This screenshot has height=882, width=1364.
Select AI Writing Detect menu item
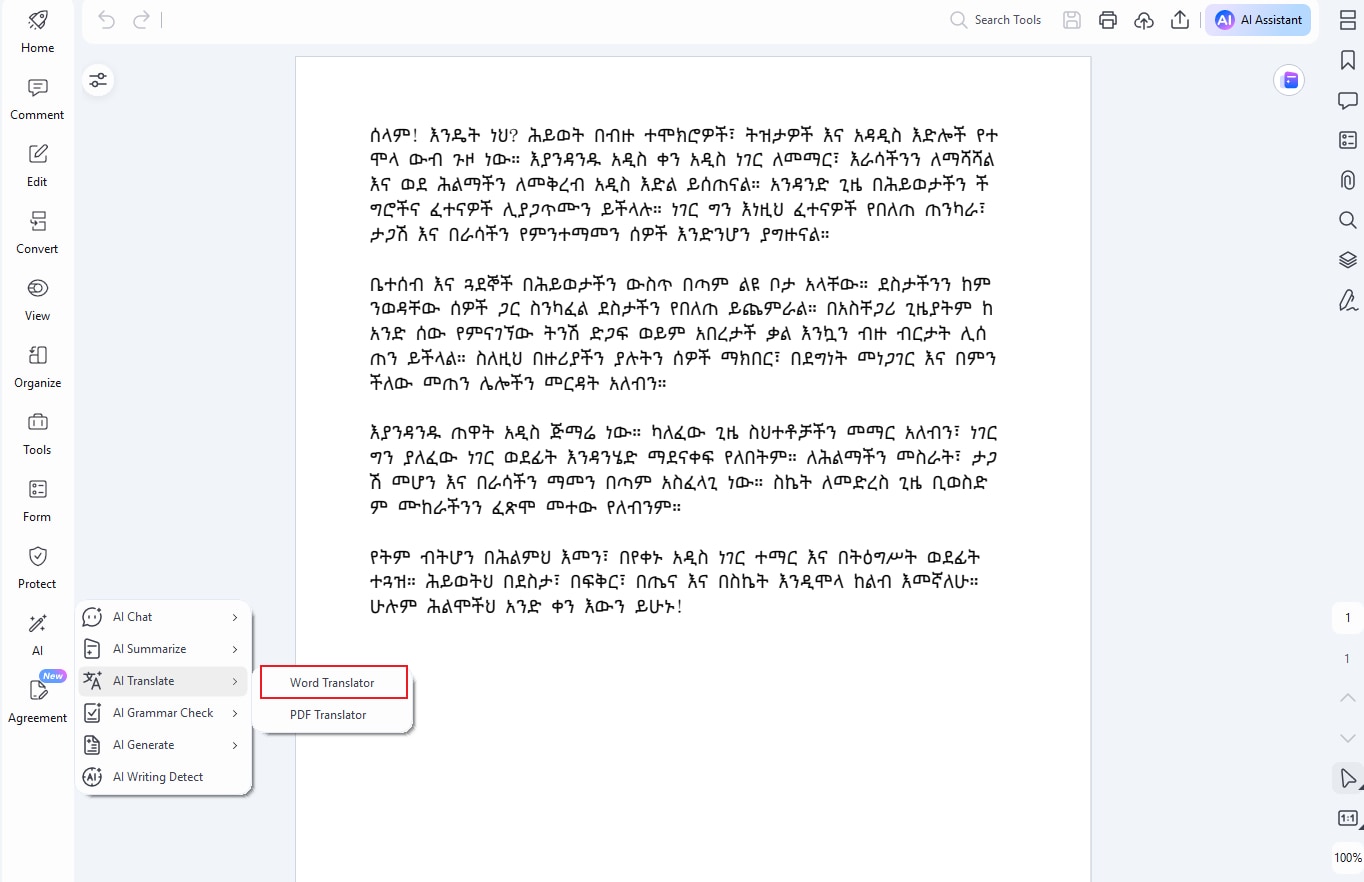(164, 777)
